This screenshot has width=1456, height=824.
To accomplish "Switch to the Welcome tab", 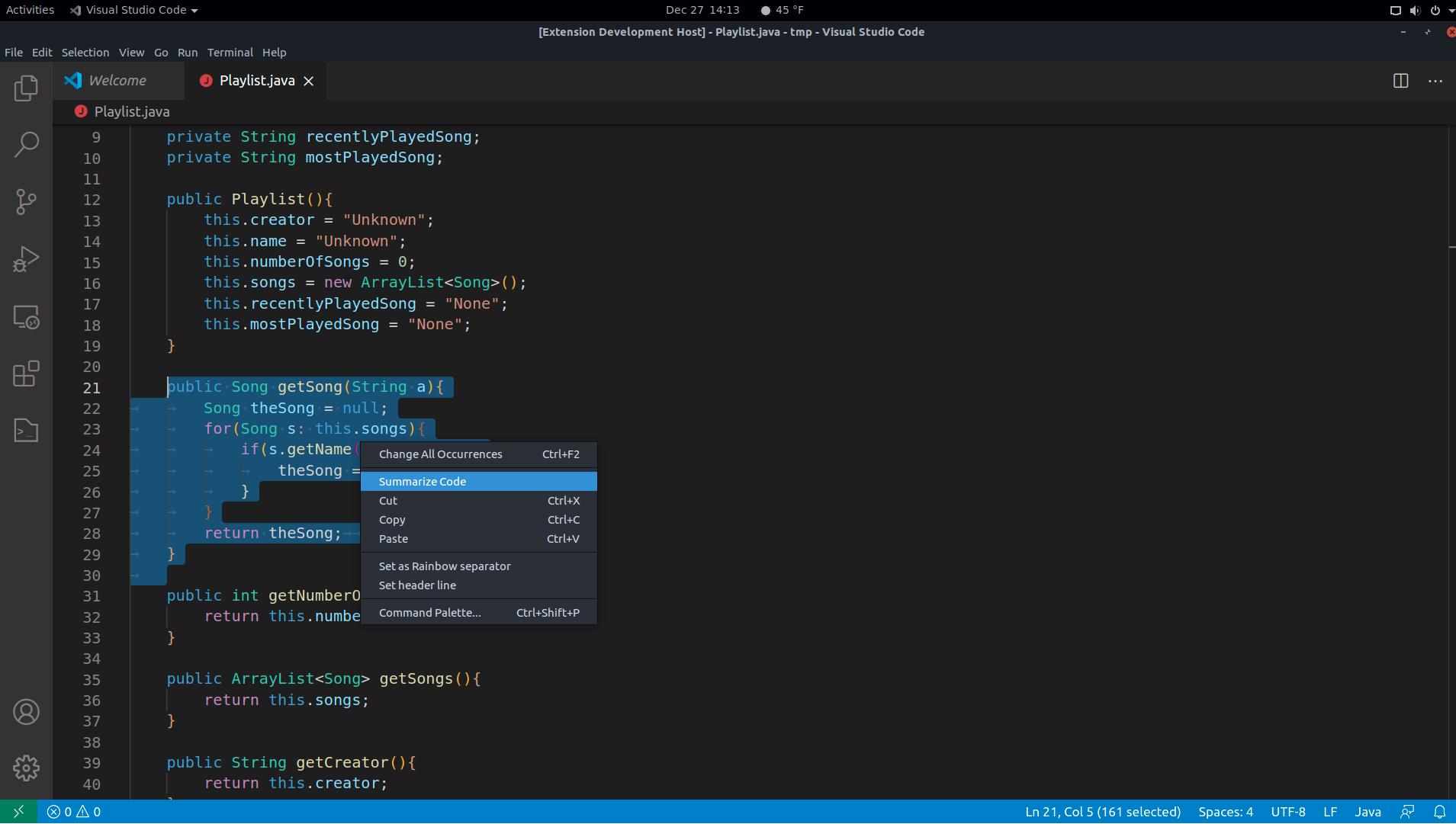I will (117, 81).
